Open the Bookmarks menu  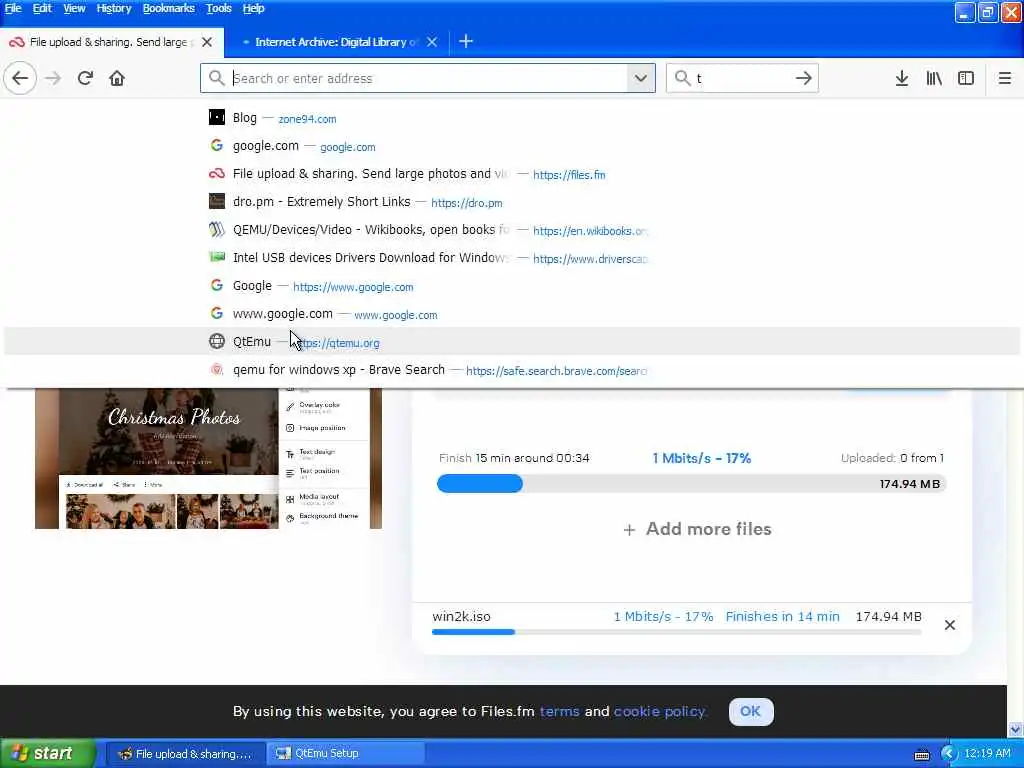168,8
